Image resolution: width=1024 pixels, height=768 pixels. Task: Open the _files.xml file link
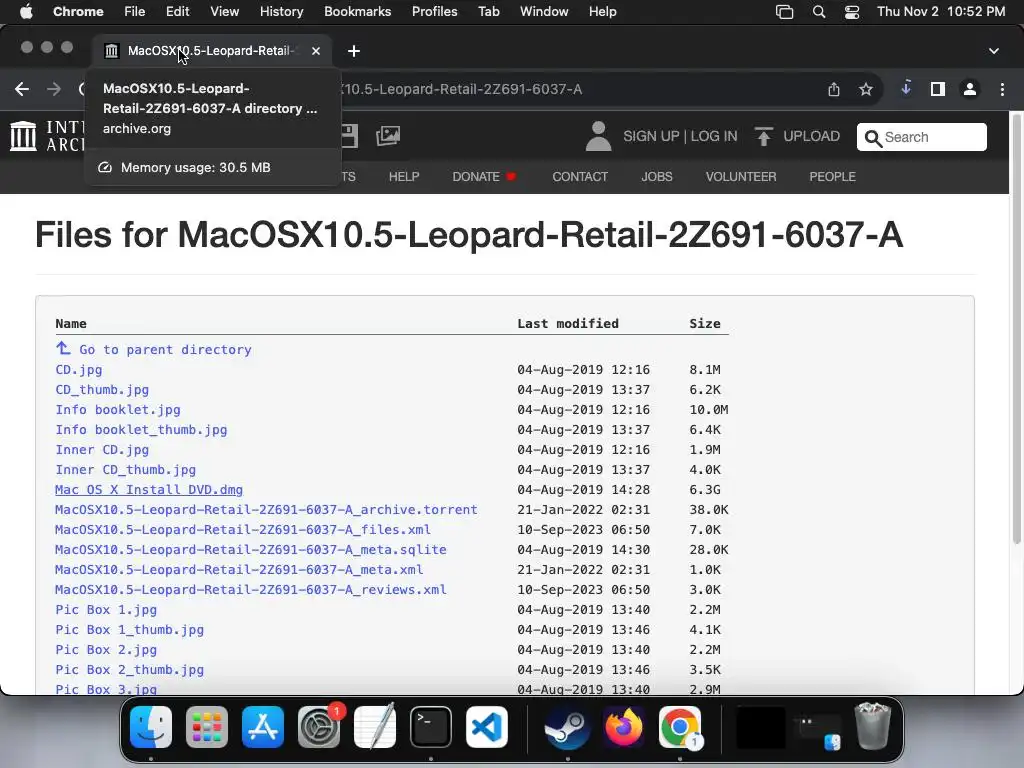pyautogui.click(x=242, y=530)
